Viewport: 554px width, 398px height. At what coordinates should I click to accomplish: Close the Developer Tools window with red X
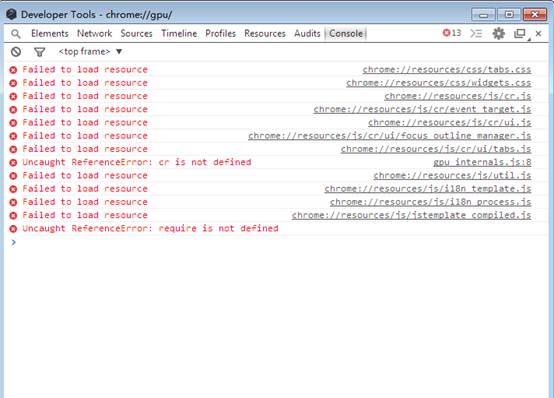tap(535, 14)
